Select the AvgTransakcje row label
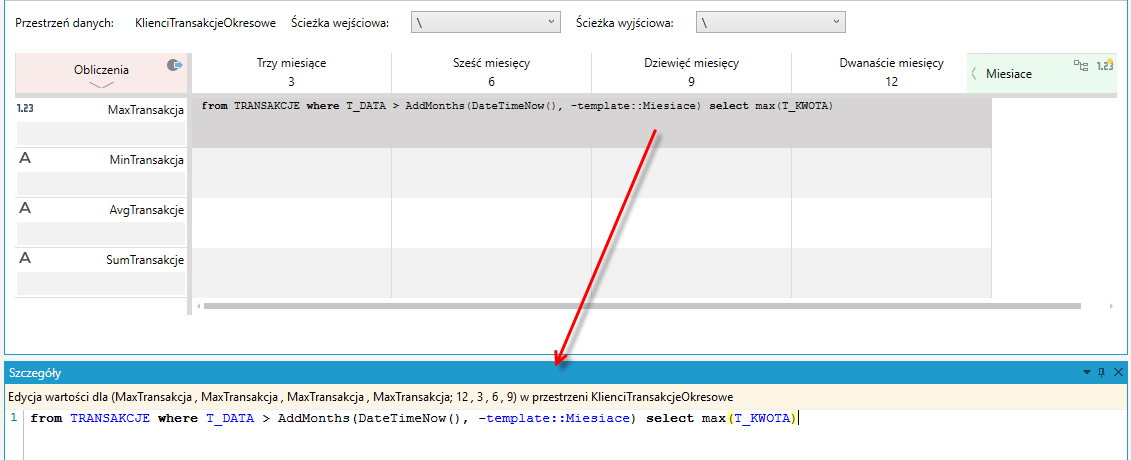The image size is (1131, 460). coord(146,209)
